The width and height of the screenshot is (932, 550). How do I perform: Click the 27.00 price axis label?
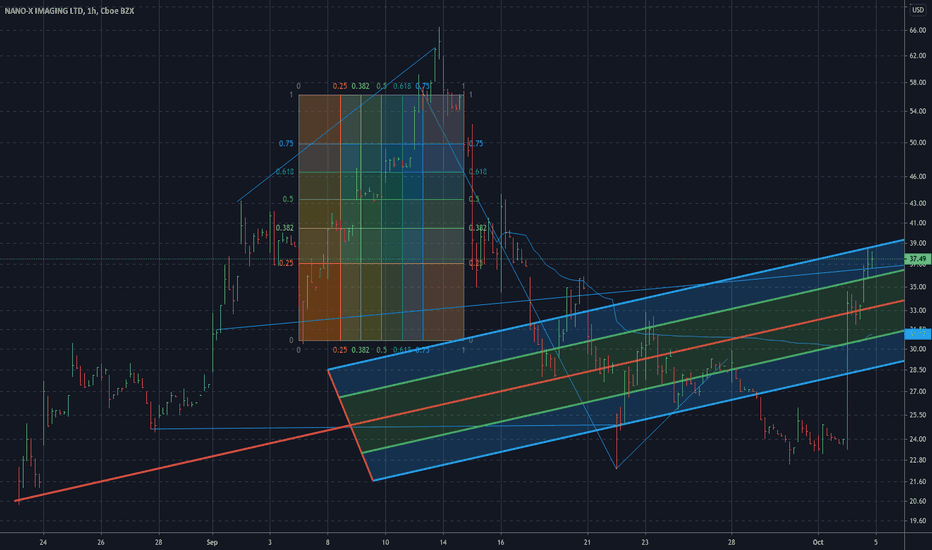tap(917, 392)
